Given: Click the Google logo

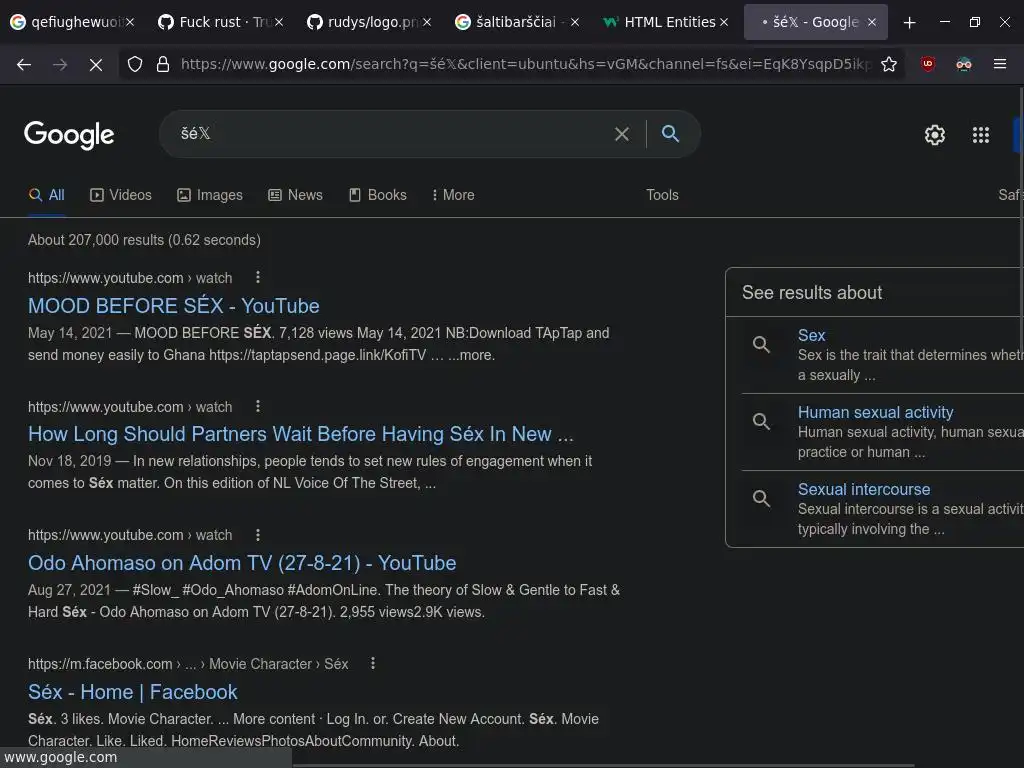Looking at the screenshot, I should [x=69, y=135].
